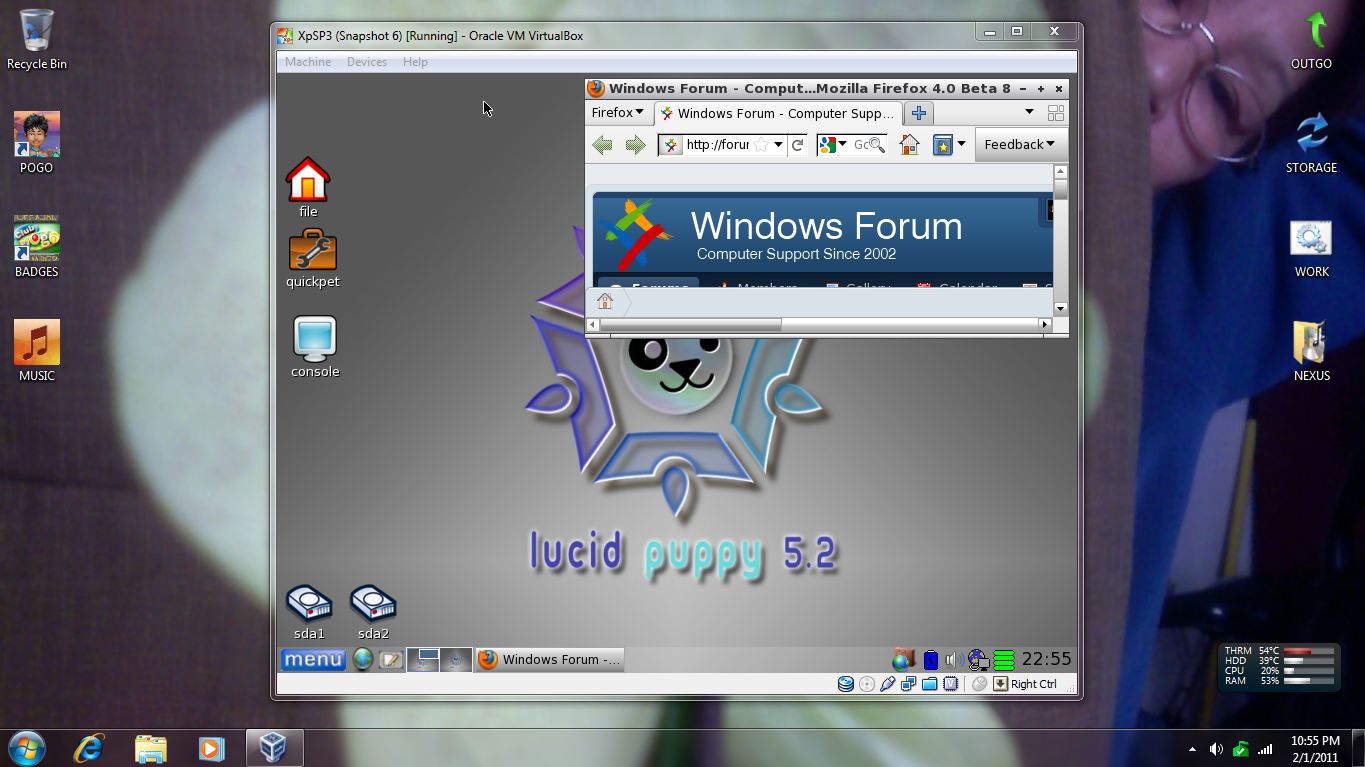Open the Recycle Bin desktop icon
This screenshot has height=767, width=1365.
click(x=37, y=40)
